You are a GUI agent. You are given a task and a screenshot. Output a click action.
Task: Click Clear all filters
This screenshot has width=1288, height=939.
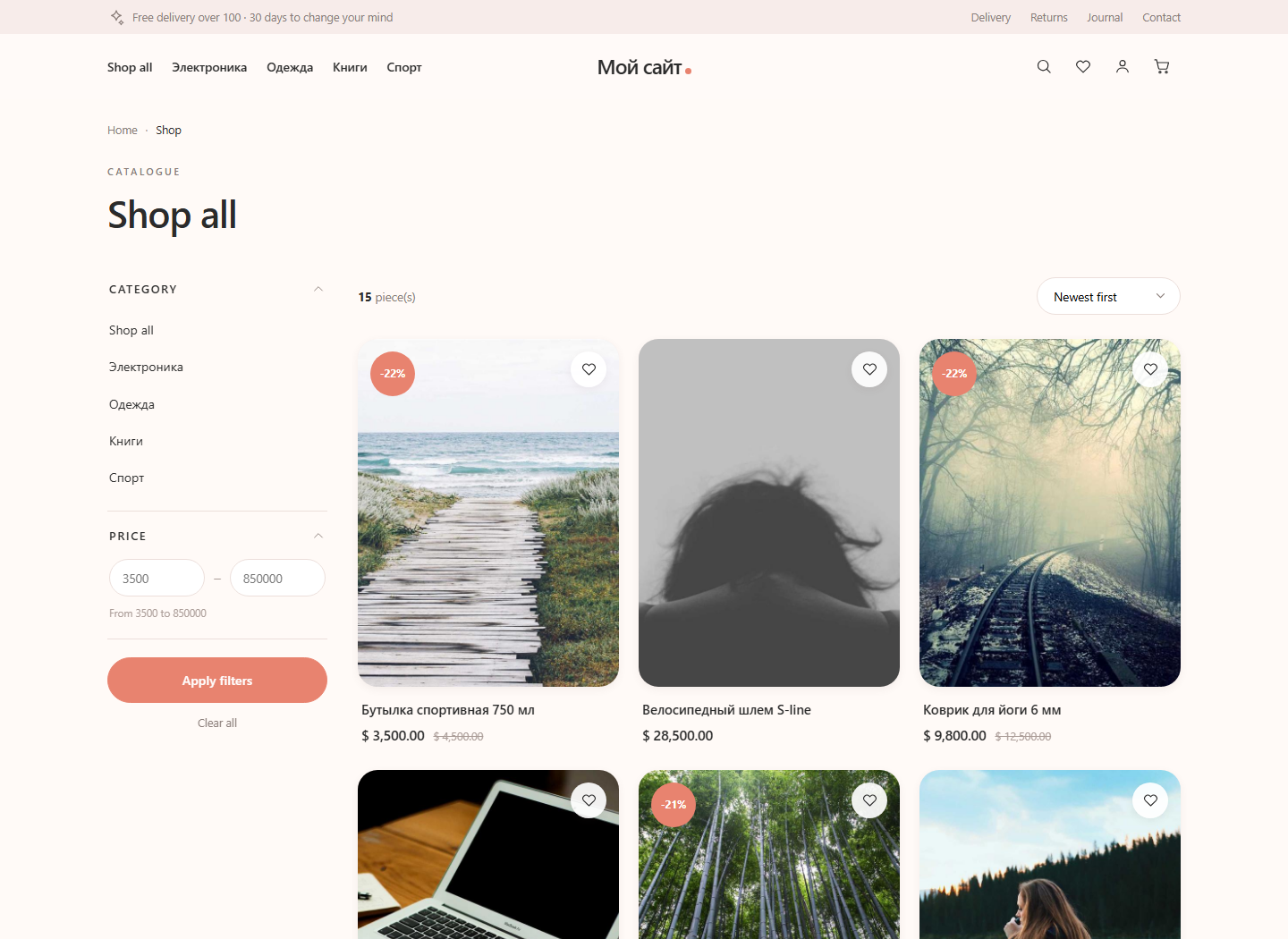pos(217,723)
